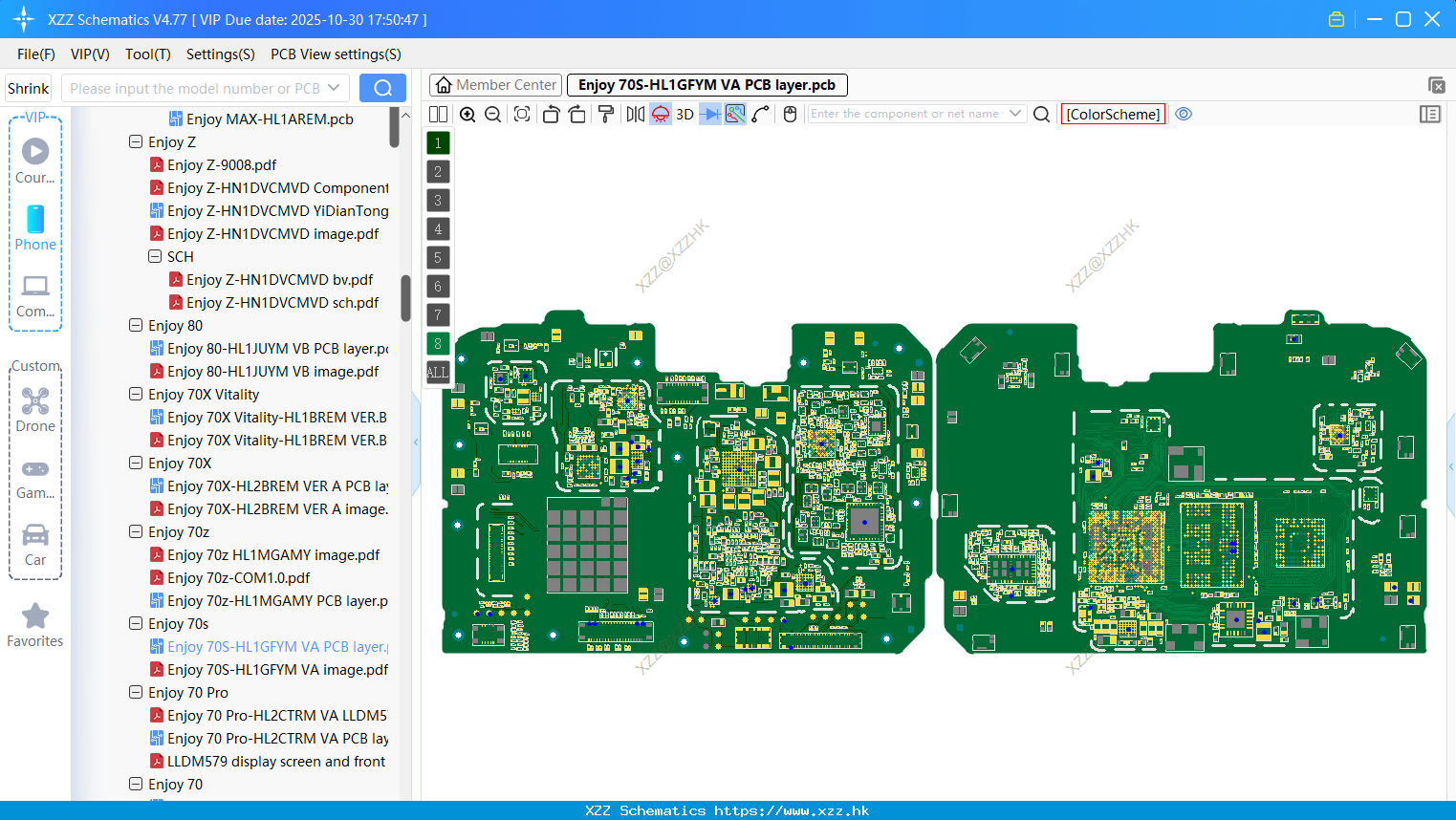Open the File(F) menu

(x=36, y=54)
